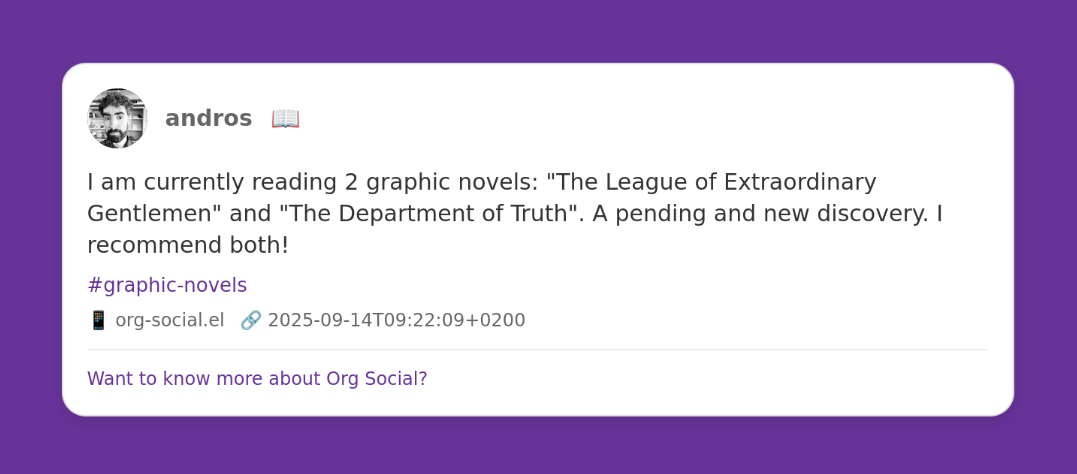Click the purple background above the card
This screenshot has width=1077, height=474.
tap(538, 30)
